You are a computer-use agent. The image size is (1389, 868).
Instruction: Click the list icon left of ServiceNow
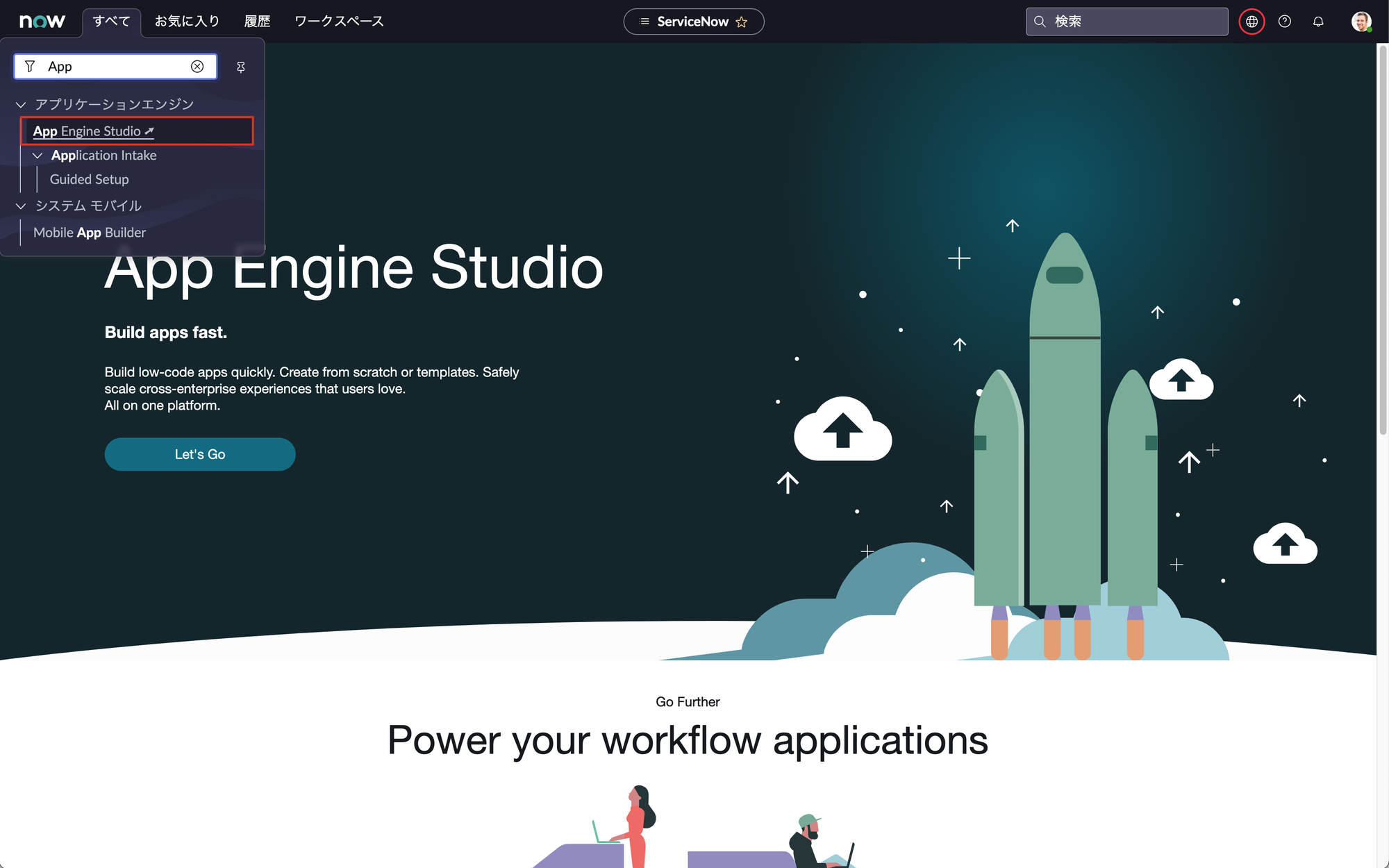(x=644, y=22)
